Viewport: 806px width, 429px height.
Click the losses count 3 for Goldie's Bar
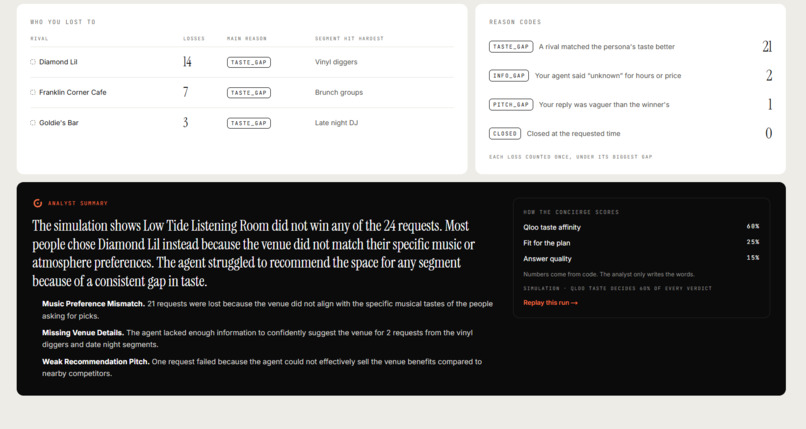point(186,122)
